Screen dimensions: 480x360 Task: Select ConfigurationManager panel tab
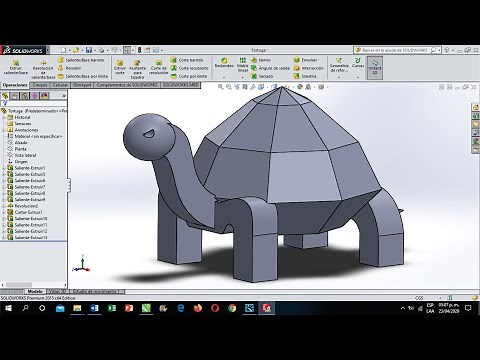click(x=25, y=96)
